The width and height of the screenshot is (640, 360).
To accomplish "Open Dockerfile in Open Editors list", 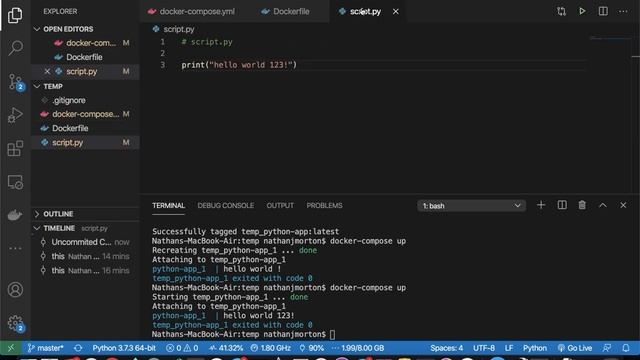I will (x=85, y=57).
